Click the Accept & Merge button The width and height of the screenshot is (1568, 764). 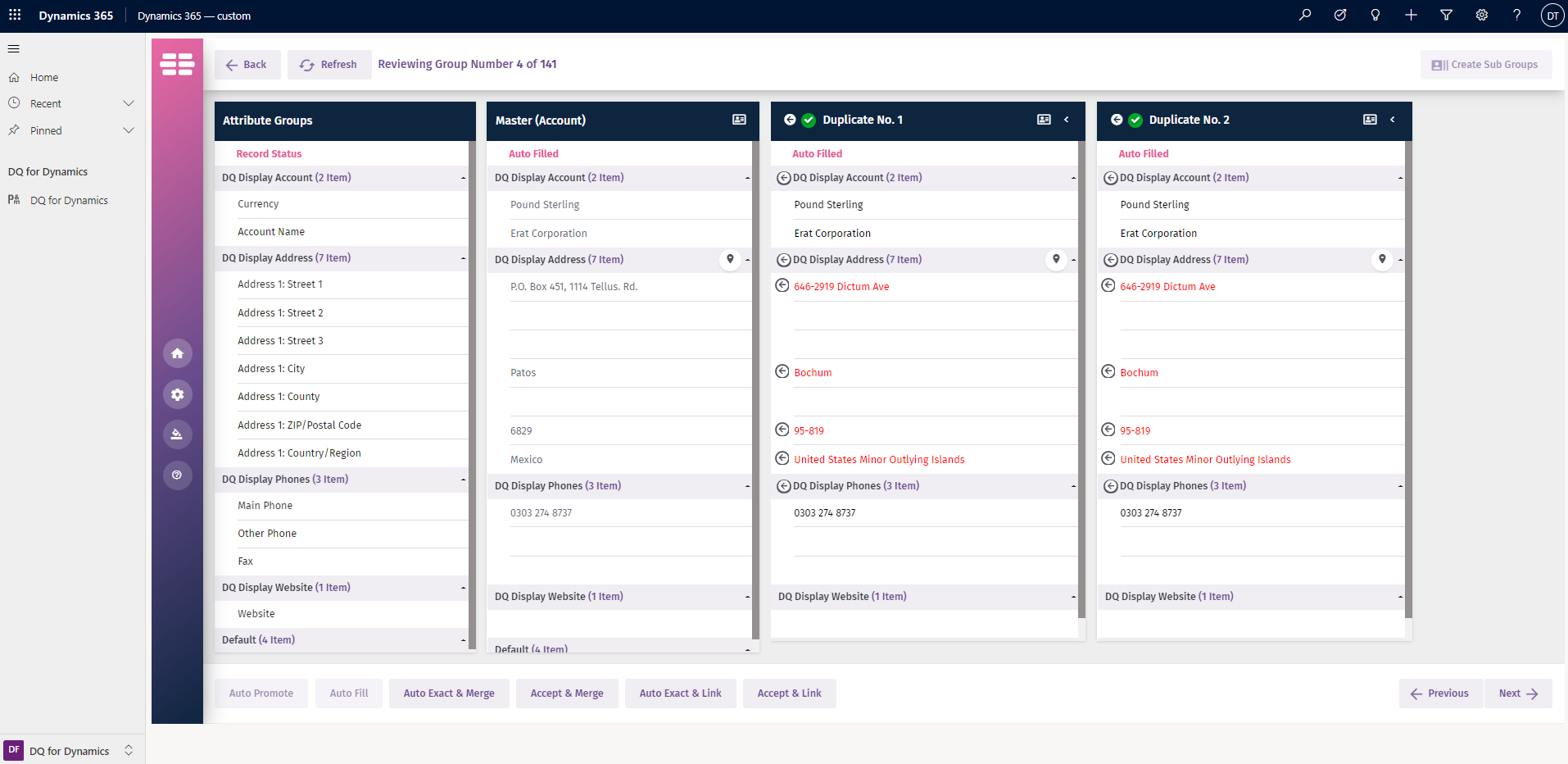567,694
